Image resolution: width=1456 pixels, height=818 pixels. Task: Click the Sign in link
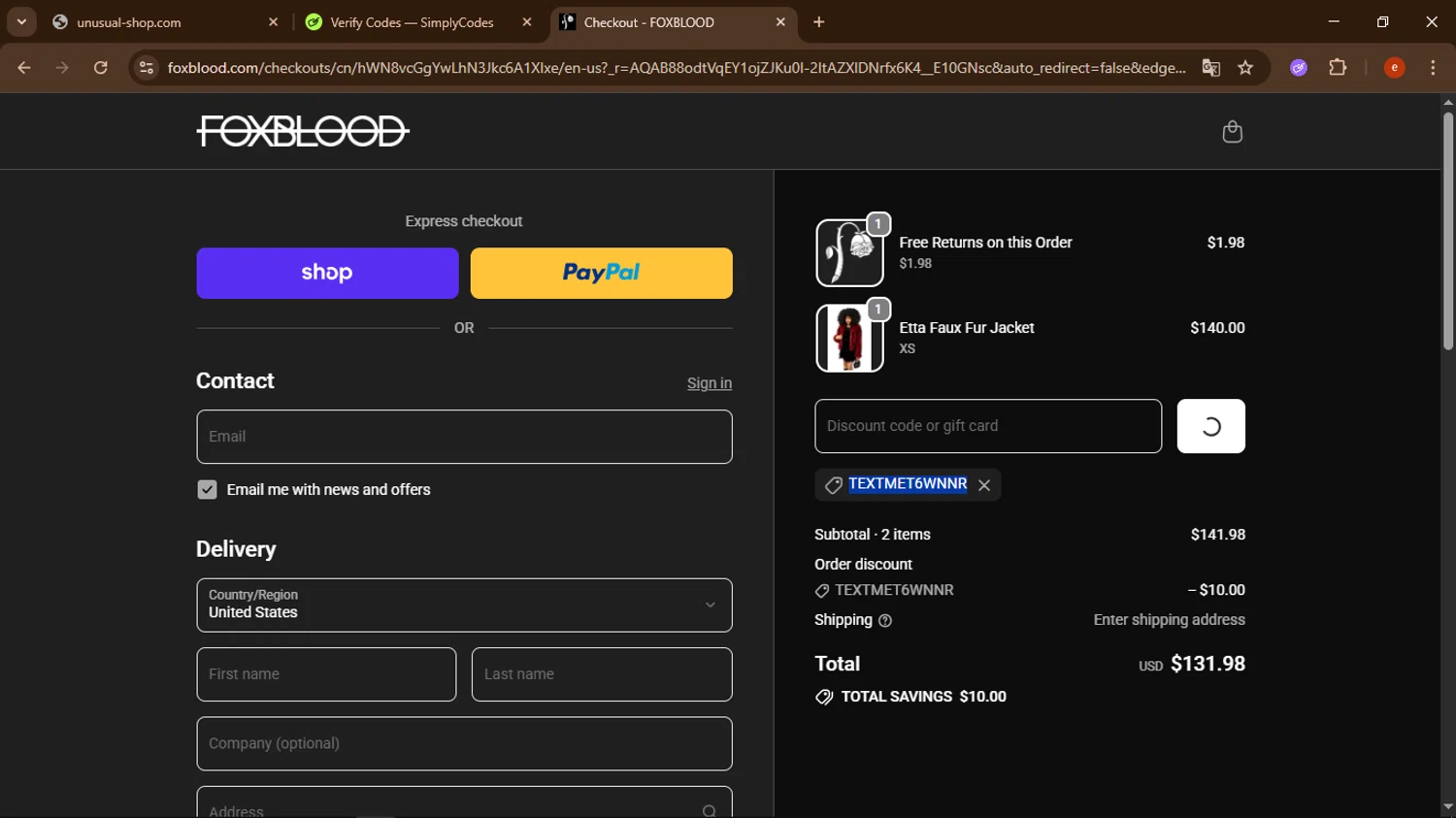click(x=710, y=383)
